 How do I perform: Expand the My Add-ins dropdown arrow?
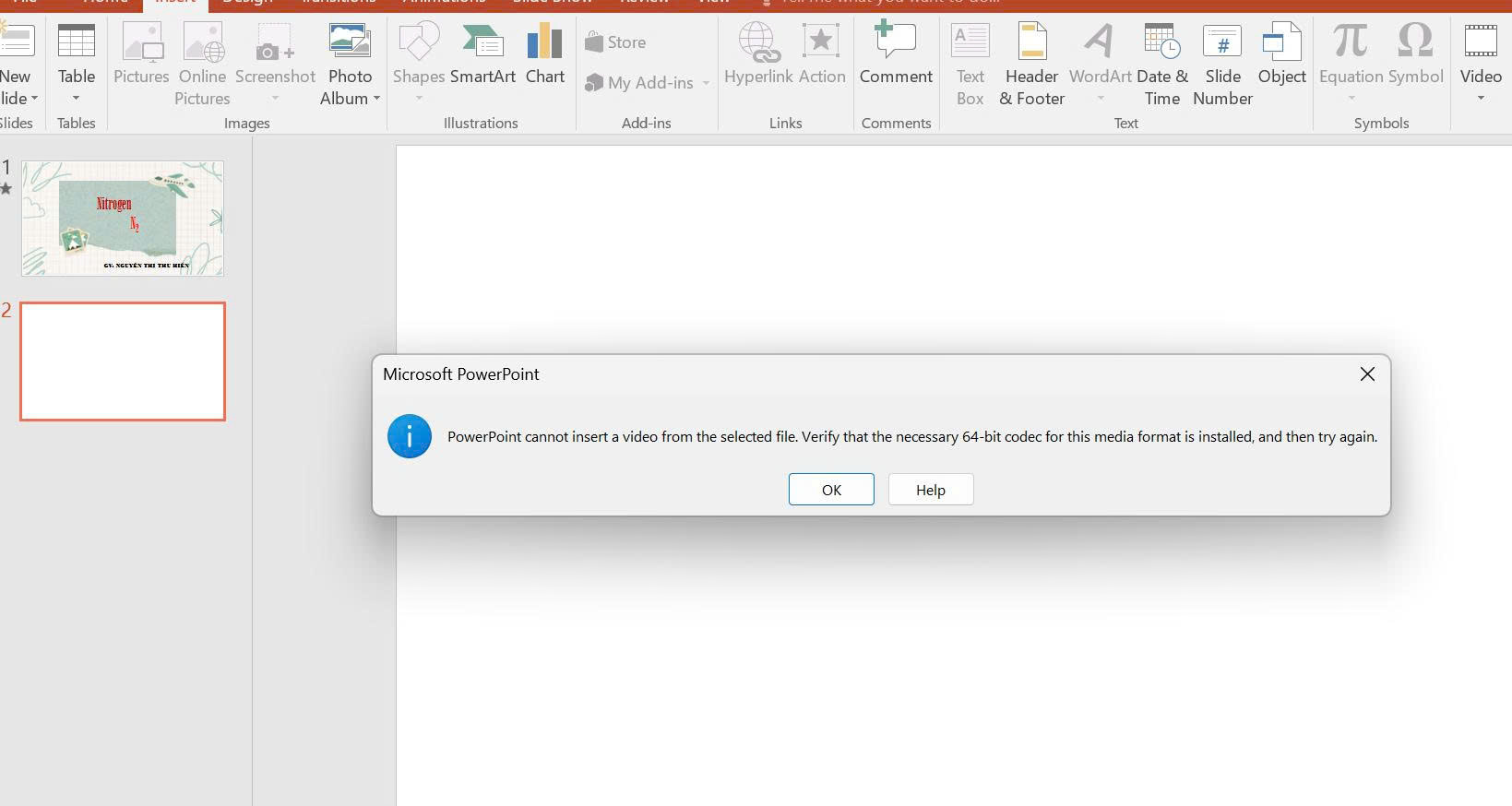(x=707, y=83)
